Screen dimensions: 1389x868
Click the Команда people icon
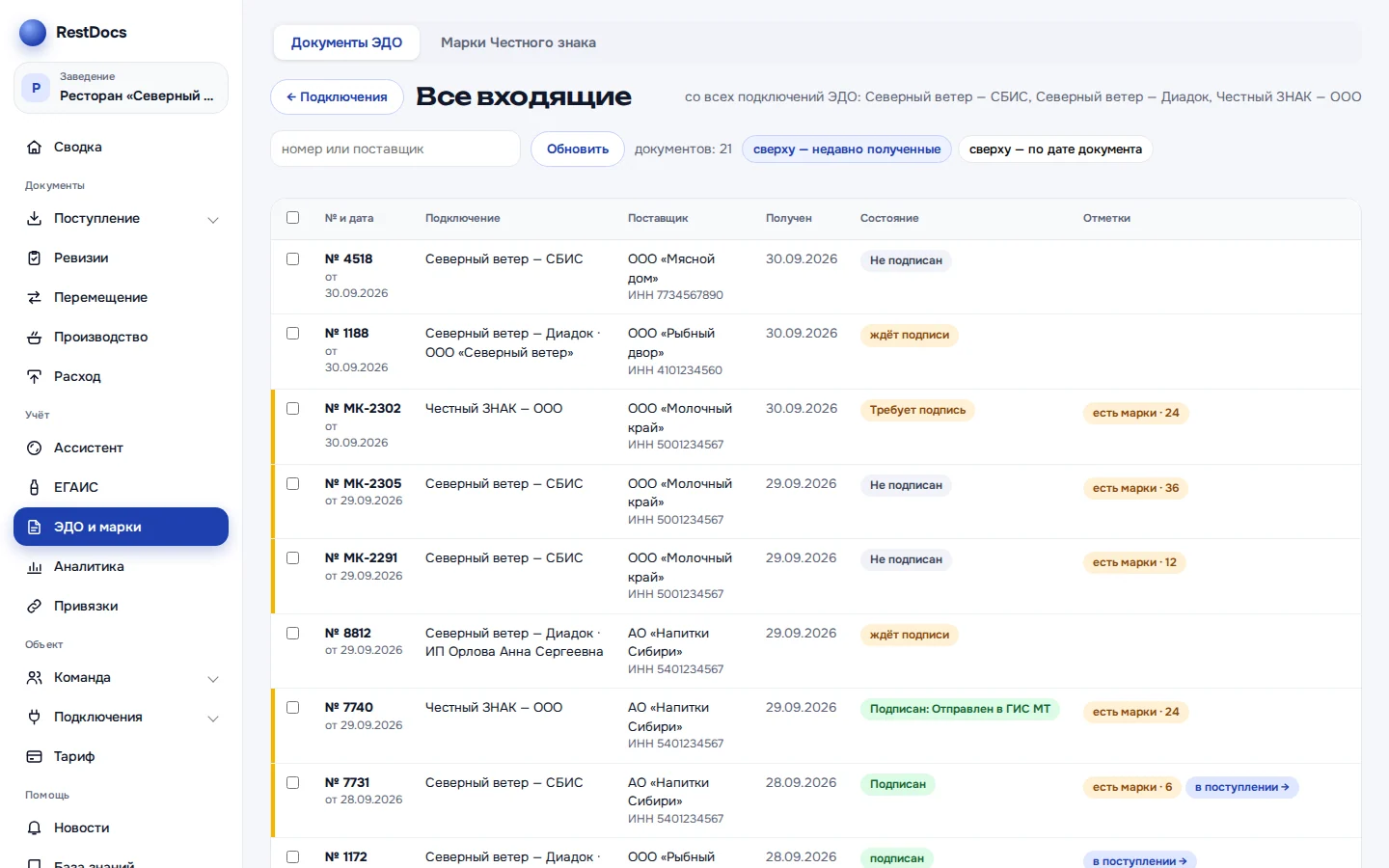coord(35,678)
